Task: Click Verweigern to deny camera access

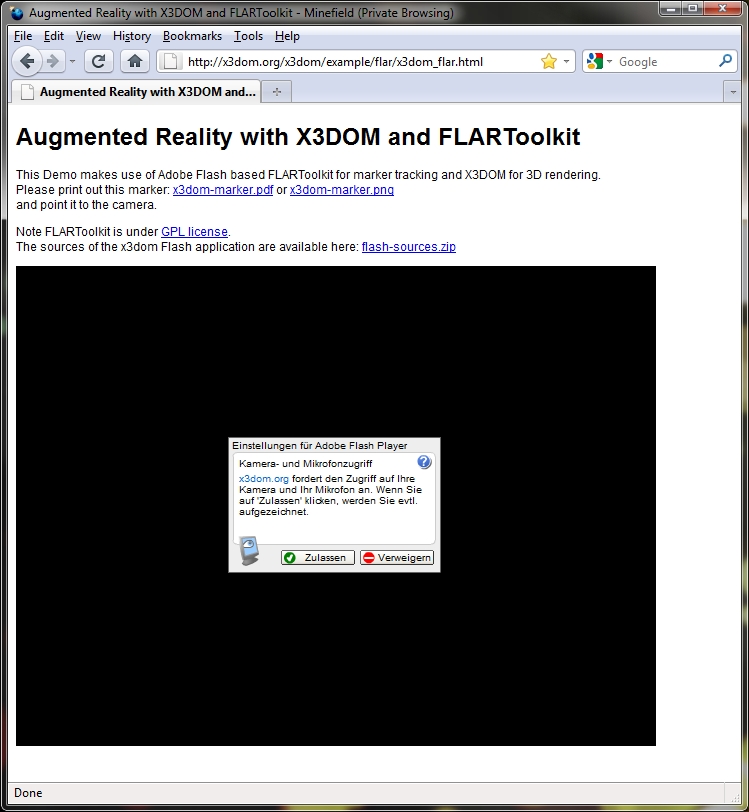Action: (x=397, y=557)
